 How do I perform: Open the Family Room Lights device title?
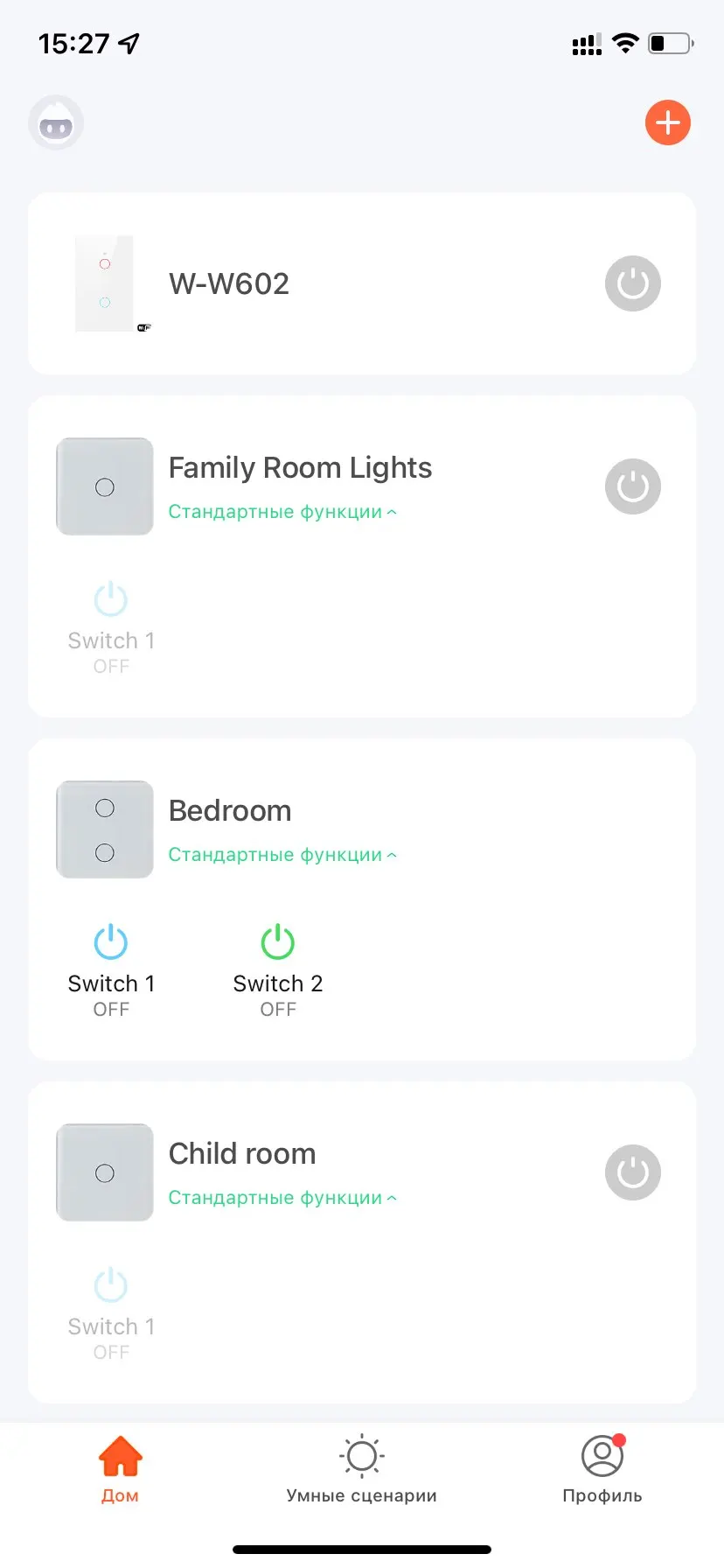pos(300,468)
